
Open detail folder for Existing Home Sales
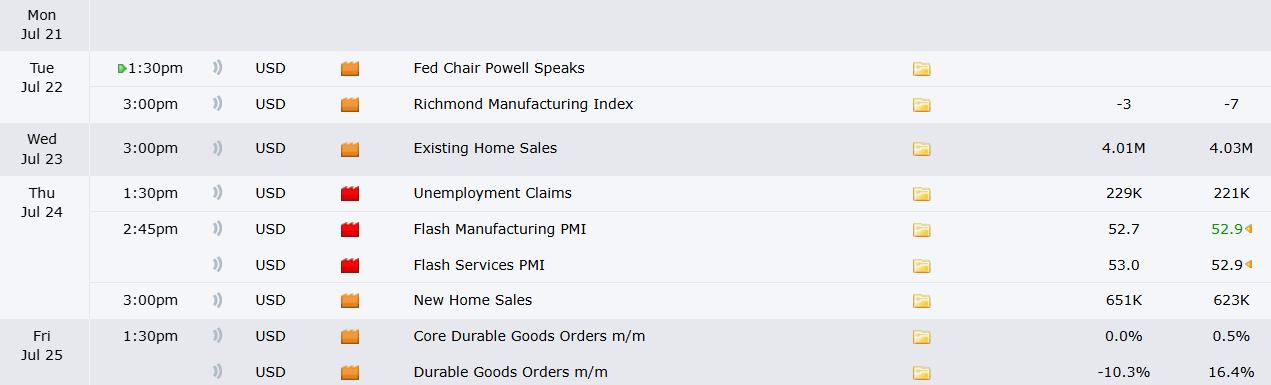(x=921, y=149)
